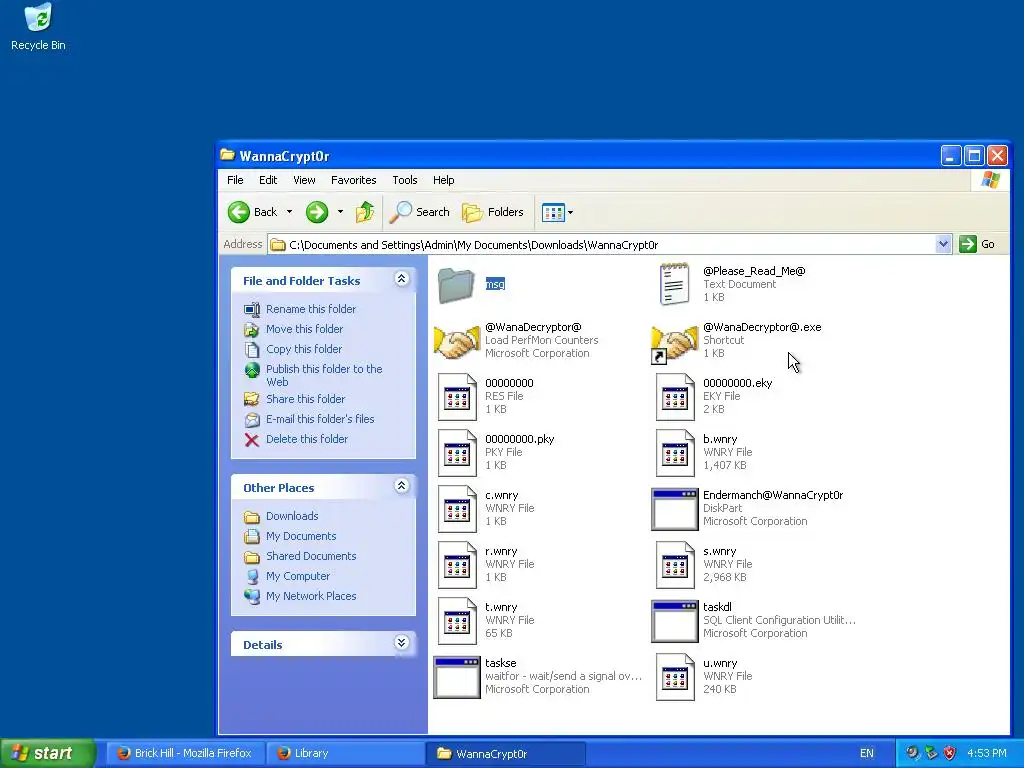Collapse the File and Folder Tasks panel
Screen dimensions: 1024x768
401,280
